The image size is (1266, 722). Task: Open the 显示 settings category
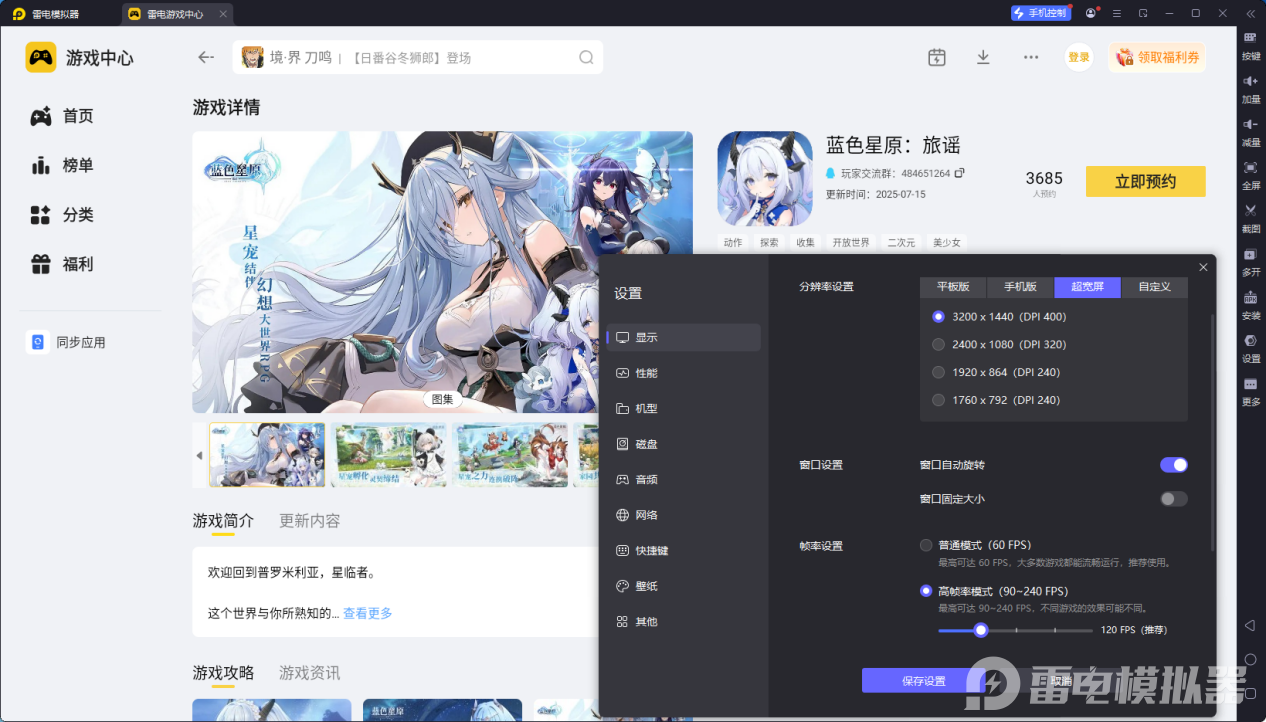(x=684, y=337)
